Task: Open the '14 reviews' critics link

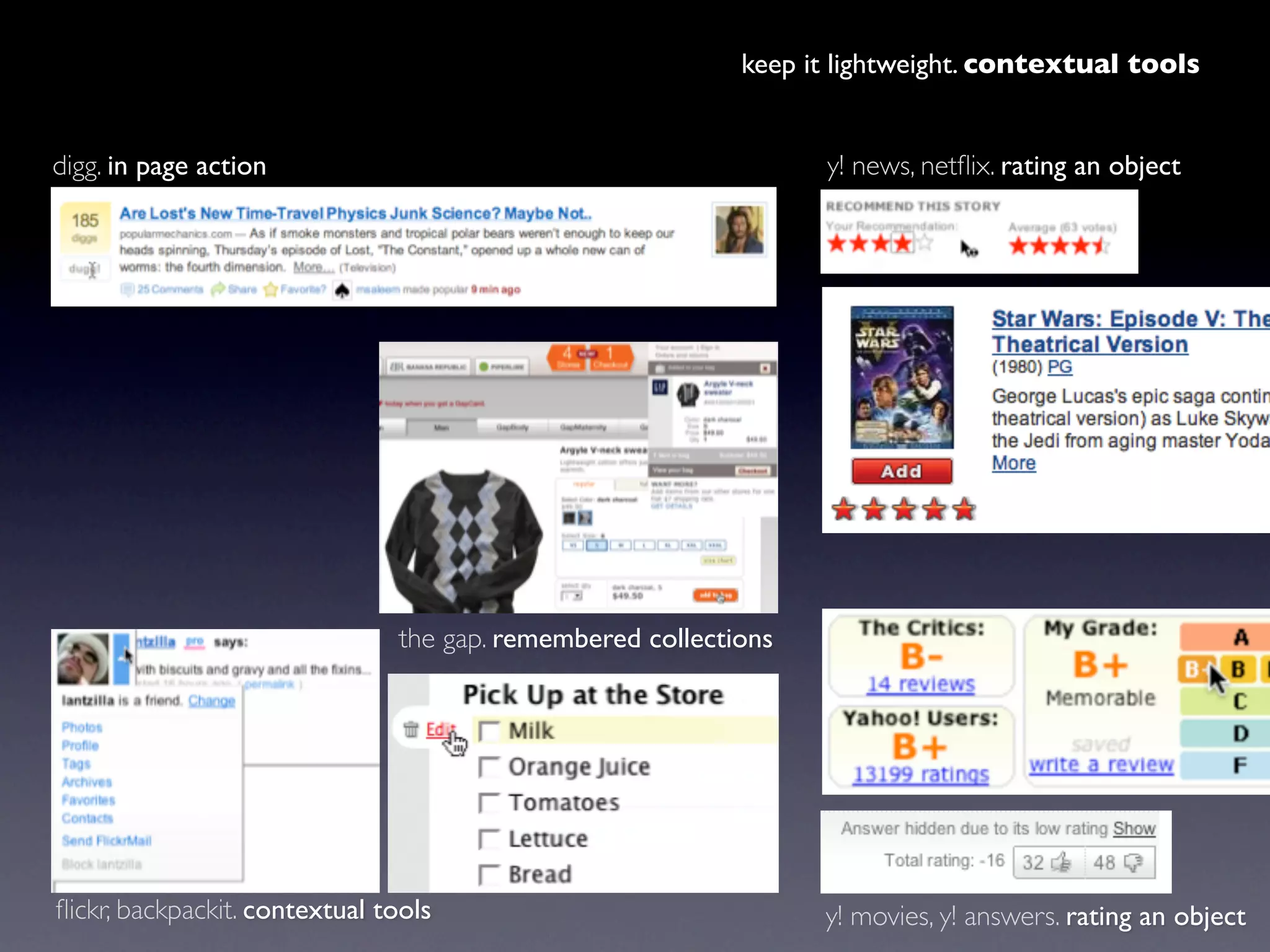Action: [x=921, y=684]
